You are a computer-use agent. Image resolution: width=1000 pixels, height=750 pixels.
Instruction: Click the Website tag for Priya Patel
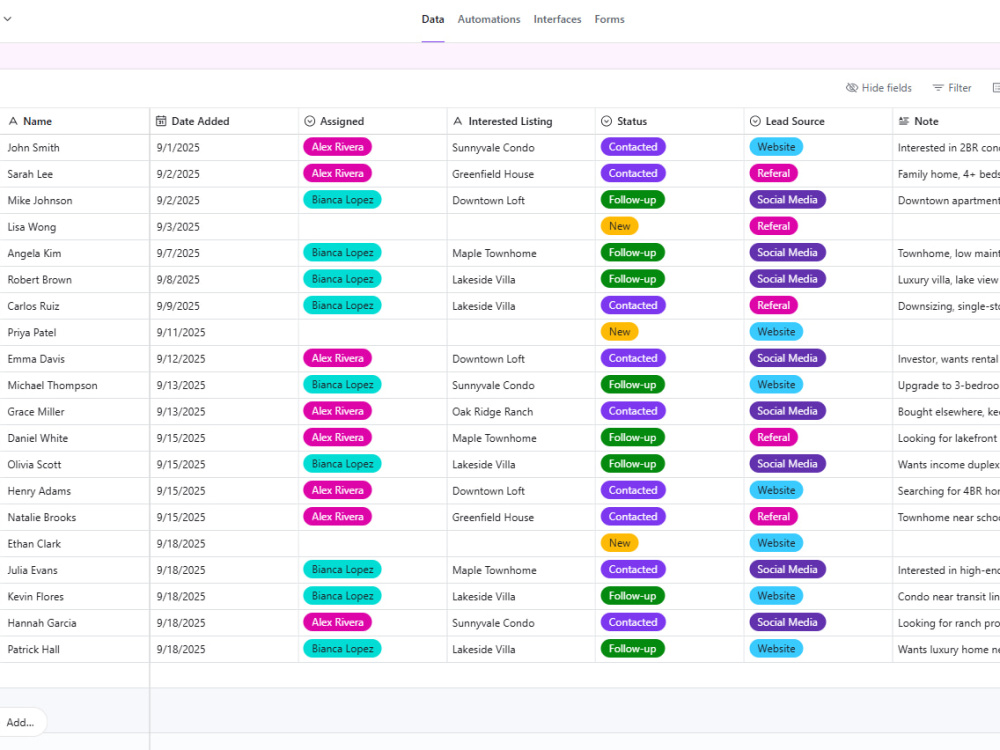click(x=776, y=332)
